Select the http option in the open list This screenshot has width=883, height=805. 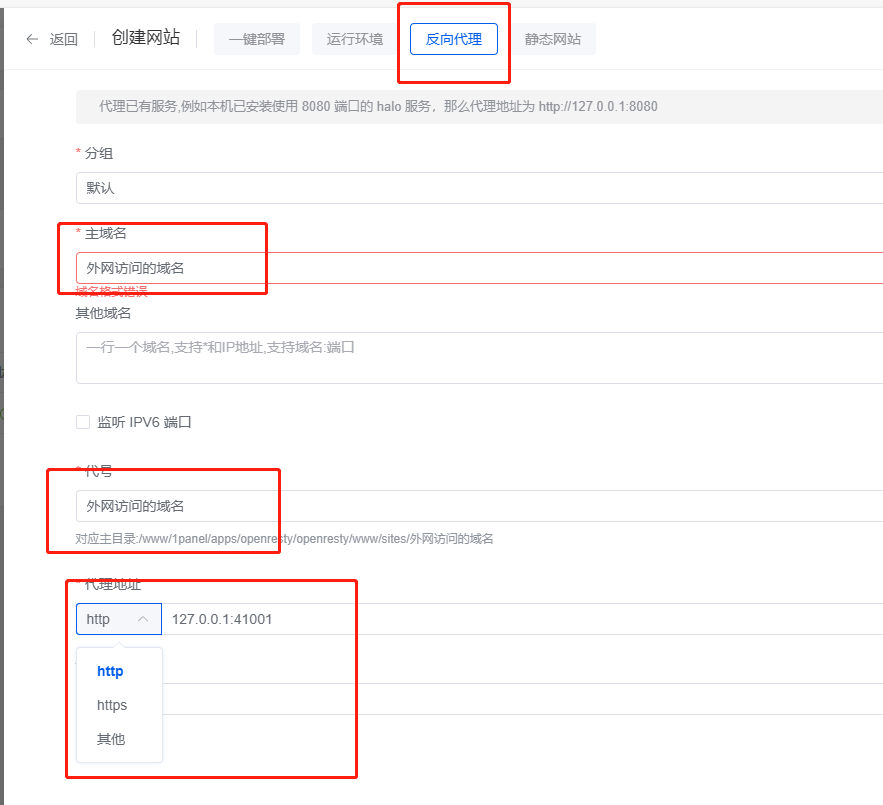[x=110, y=671]
